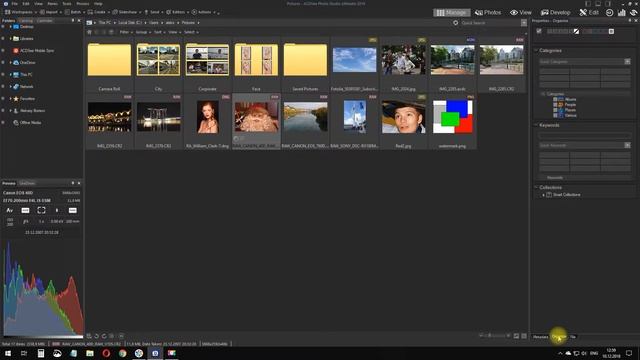Screen dimensions: 640x360
Task: Open the Create dropdown
Action: [x=99, y=12]
